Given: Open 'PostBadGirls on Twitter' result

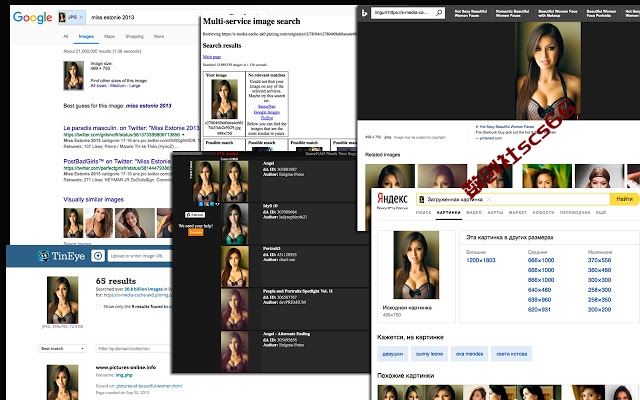Looking at the screenshot, I should [x=118, y=161].
